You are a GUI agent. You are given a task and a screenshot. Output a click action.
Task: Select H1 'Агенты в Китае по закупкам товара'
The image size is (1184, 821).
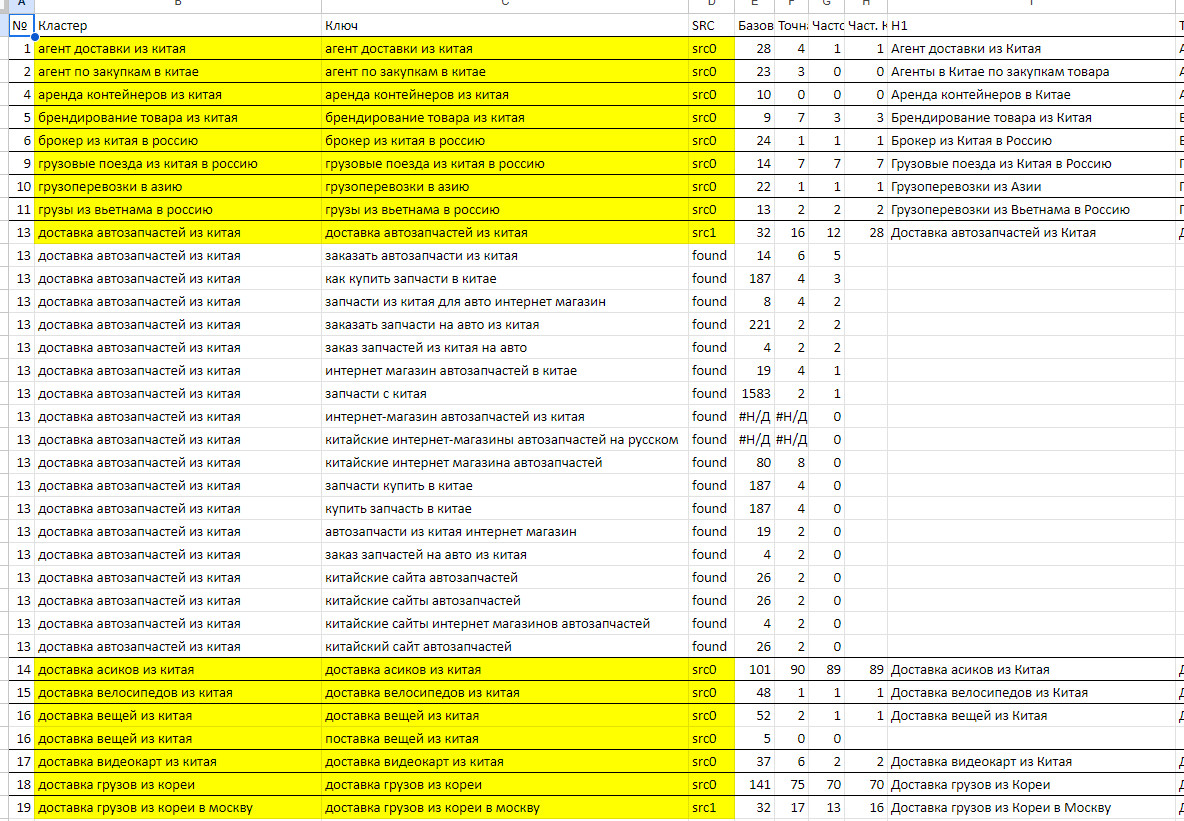pos(1031,72)
